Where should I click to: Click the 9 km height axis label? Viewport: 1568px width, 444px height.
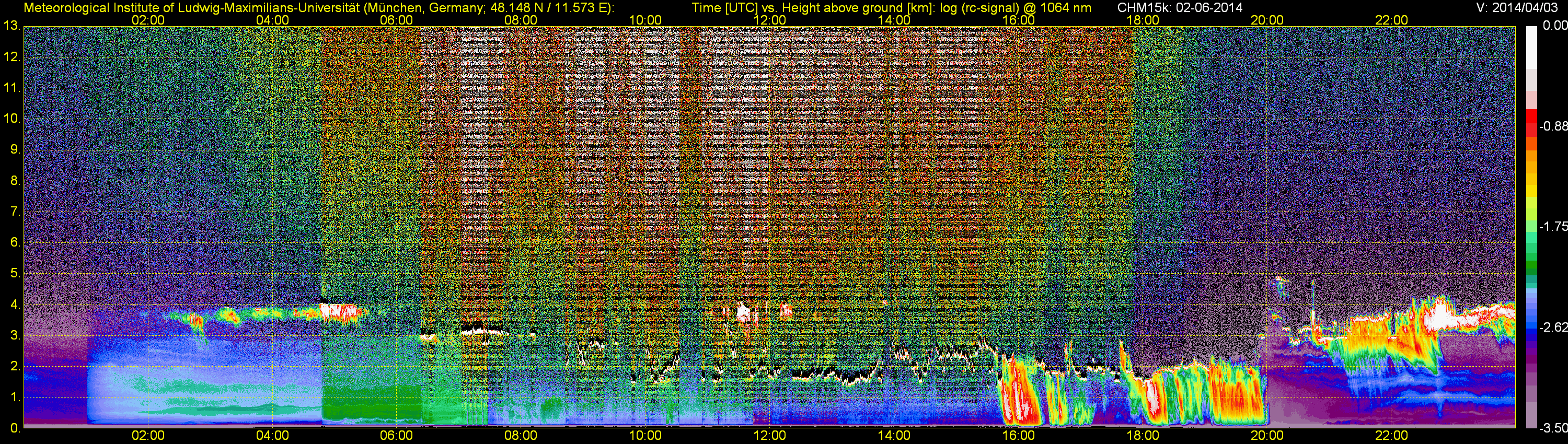click(15, 149)
